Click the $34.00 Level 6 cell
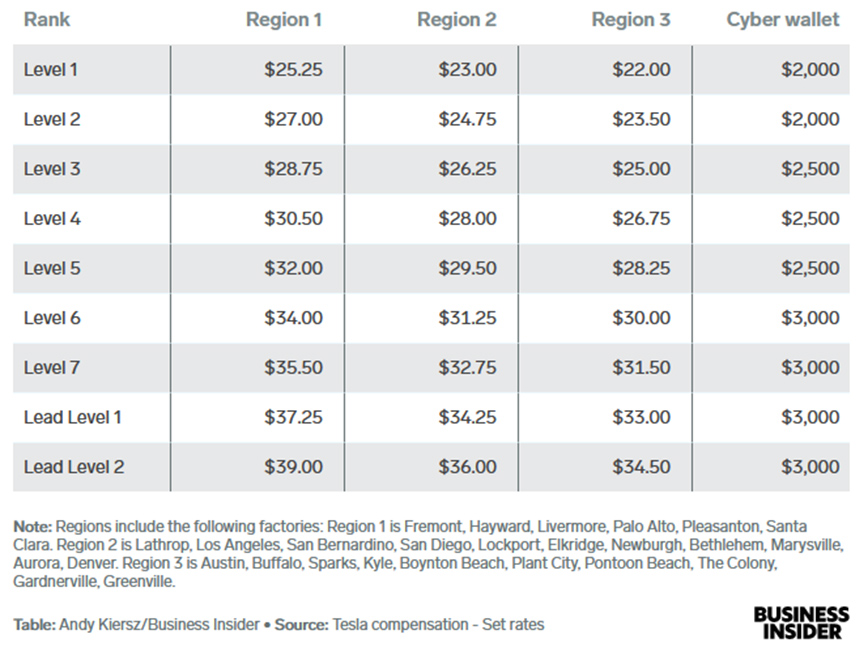 [293, 318]
